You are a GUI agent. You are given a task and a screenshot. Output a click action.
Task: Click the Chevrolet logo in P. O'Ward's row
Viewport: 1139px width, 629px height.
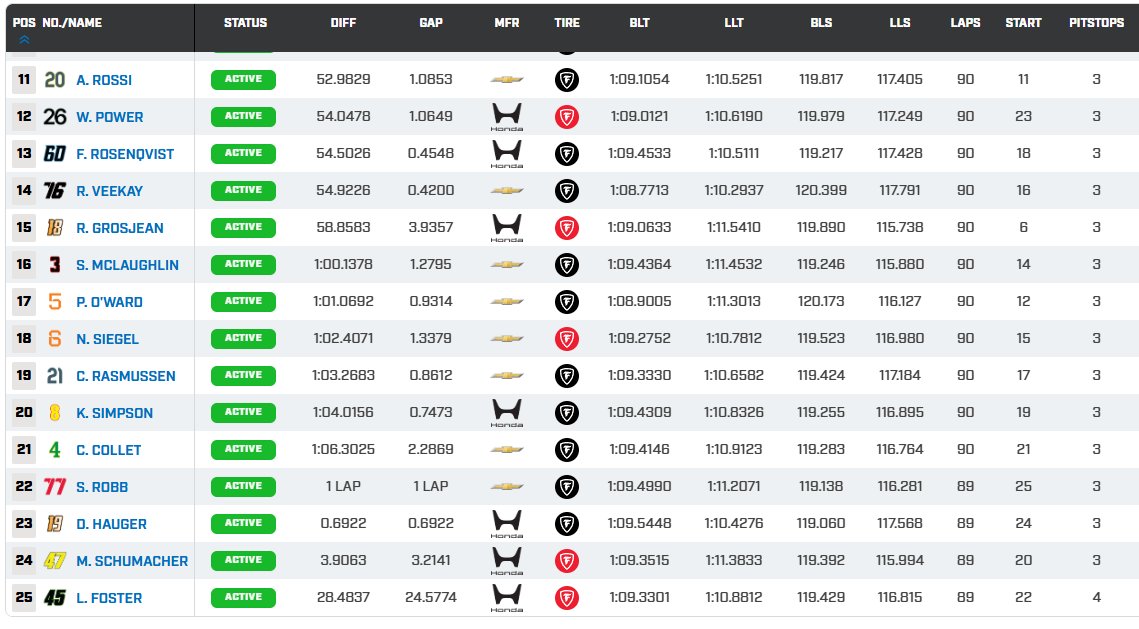(x=506, y=301)
